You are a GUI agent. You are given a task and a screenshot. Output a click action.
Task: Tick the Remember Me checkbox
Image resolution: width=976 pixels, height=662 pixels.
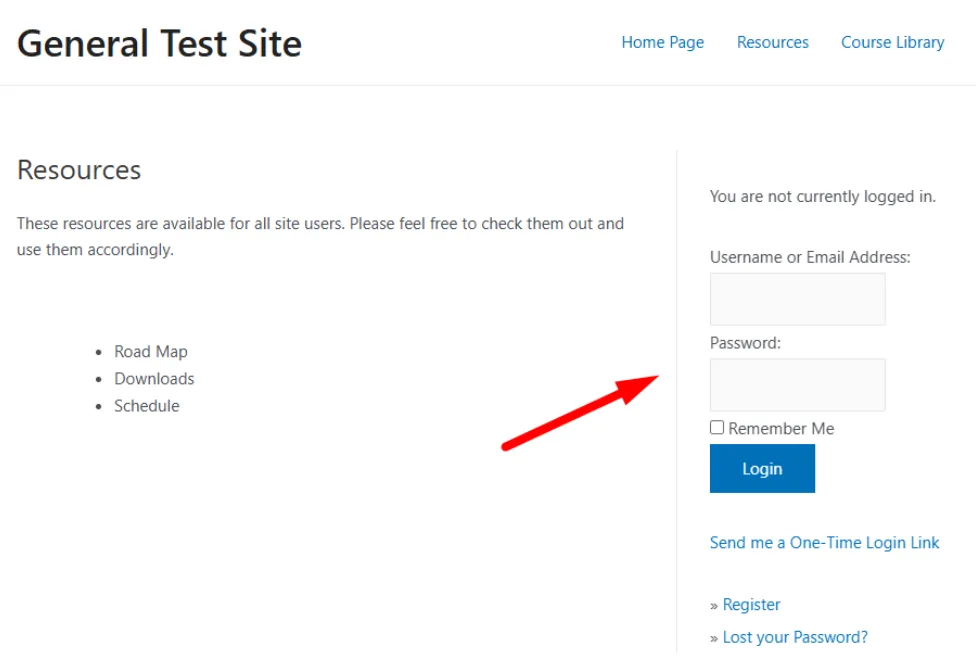pos(717,428)
